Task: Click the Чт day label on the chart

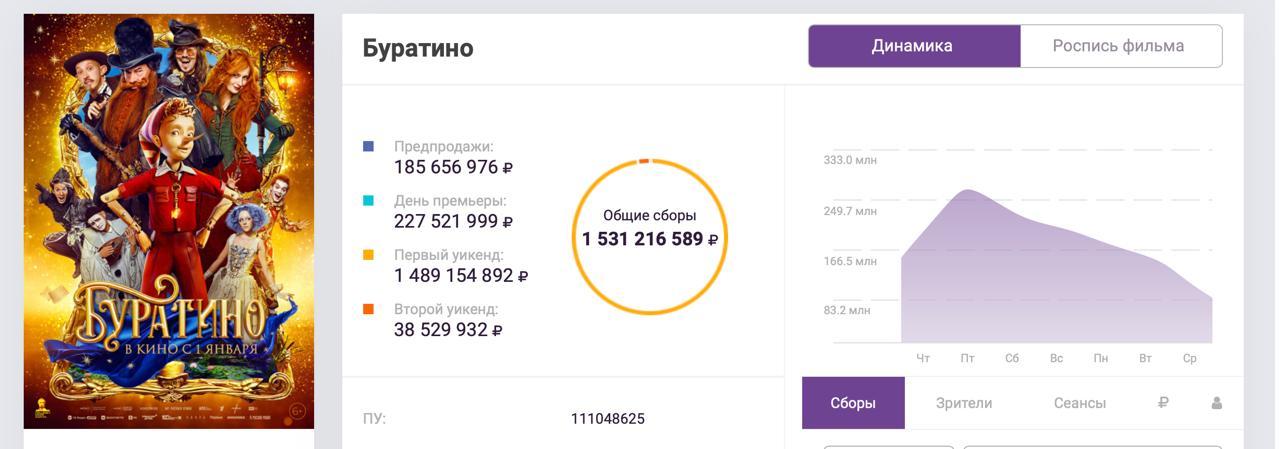Action: point(923,358)
